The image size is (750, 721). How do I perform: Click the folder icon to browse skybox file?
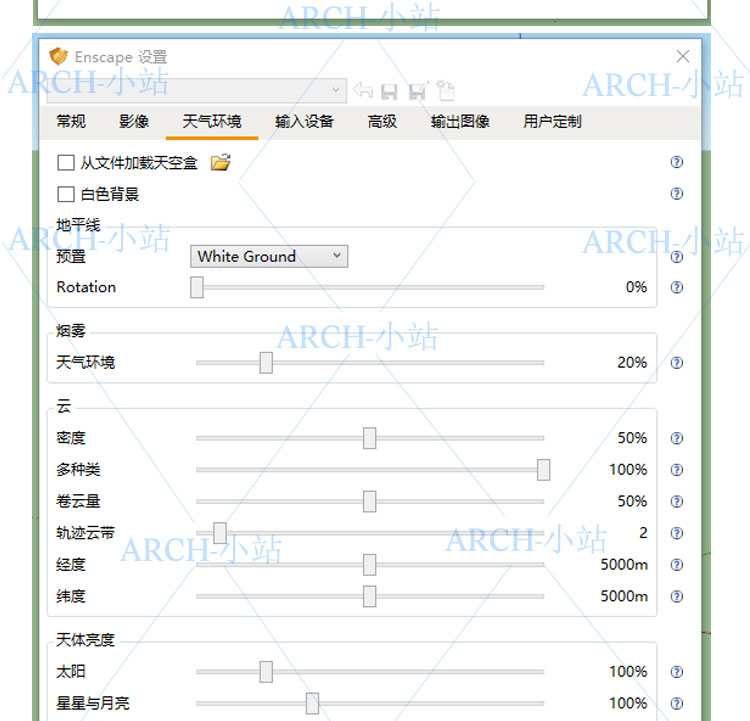pyautogui.click(x=220, y=162)
